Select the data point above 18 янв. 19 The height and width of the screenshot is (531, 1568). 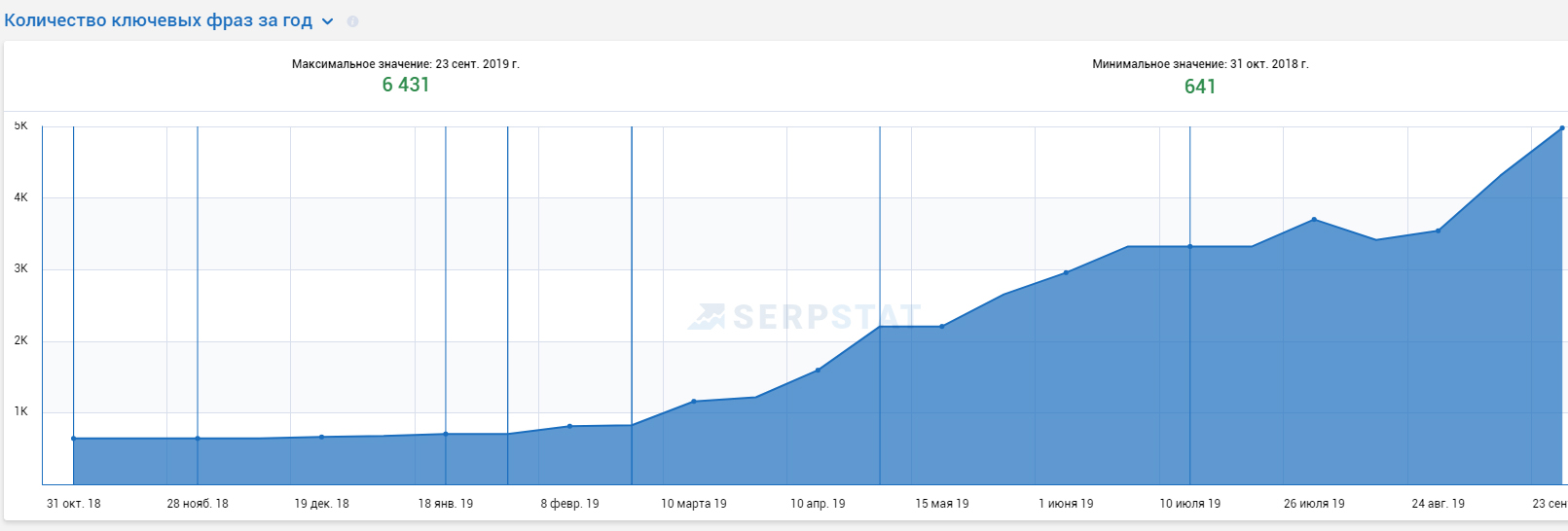(x=446, y=434)
